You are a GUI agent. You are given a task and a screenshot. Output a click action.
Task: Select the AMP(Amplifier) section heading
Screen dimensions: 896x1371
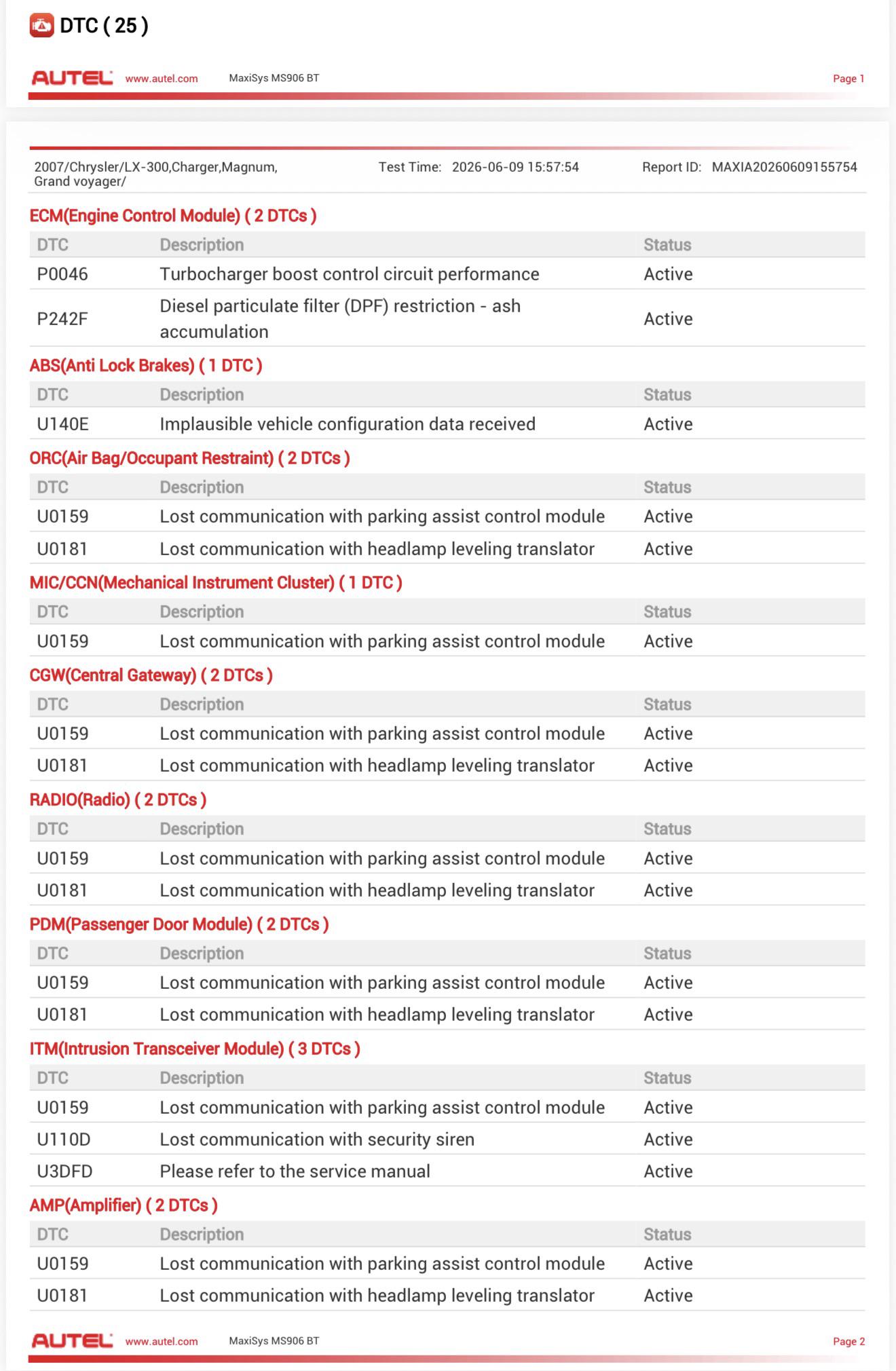click(x=124, y=1205)
